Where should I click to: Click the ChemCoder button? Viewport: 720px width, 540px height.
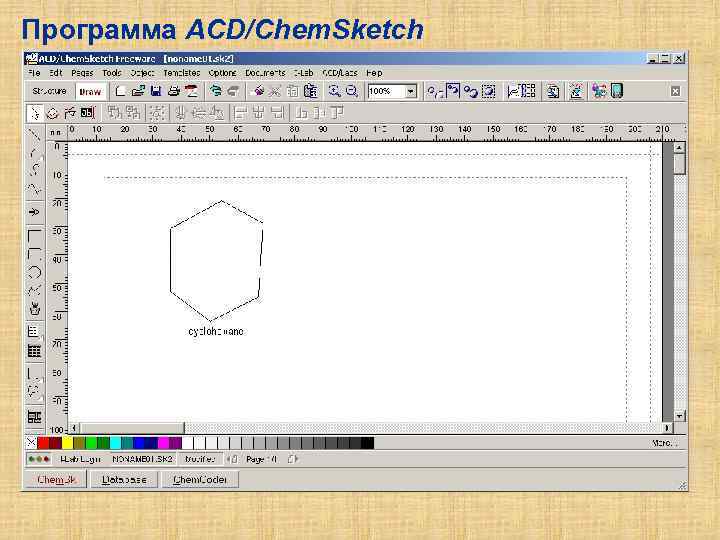[x=200, y=479]
